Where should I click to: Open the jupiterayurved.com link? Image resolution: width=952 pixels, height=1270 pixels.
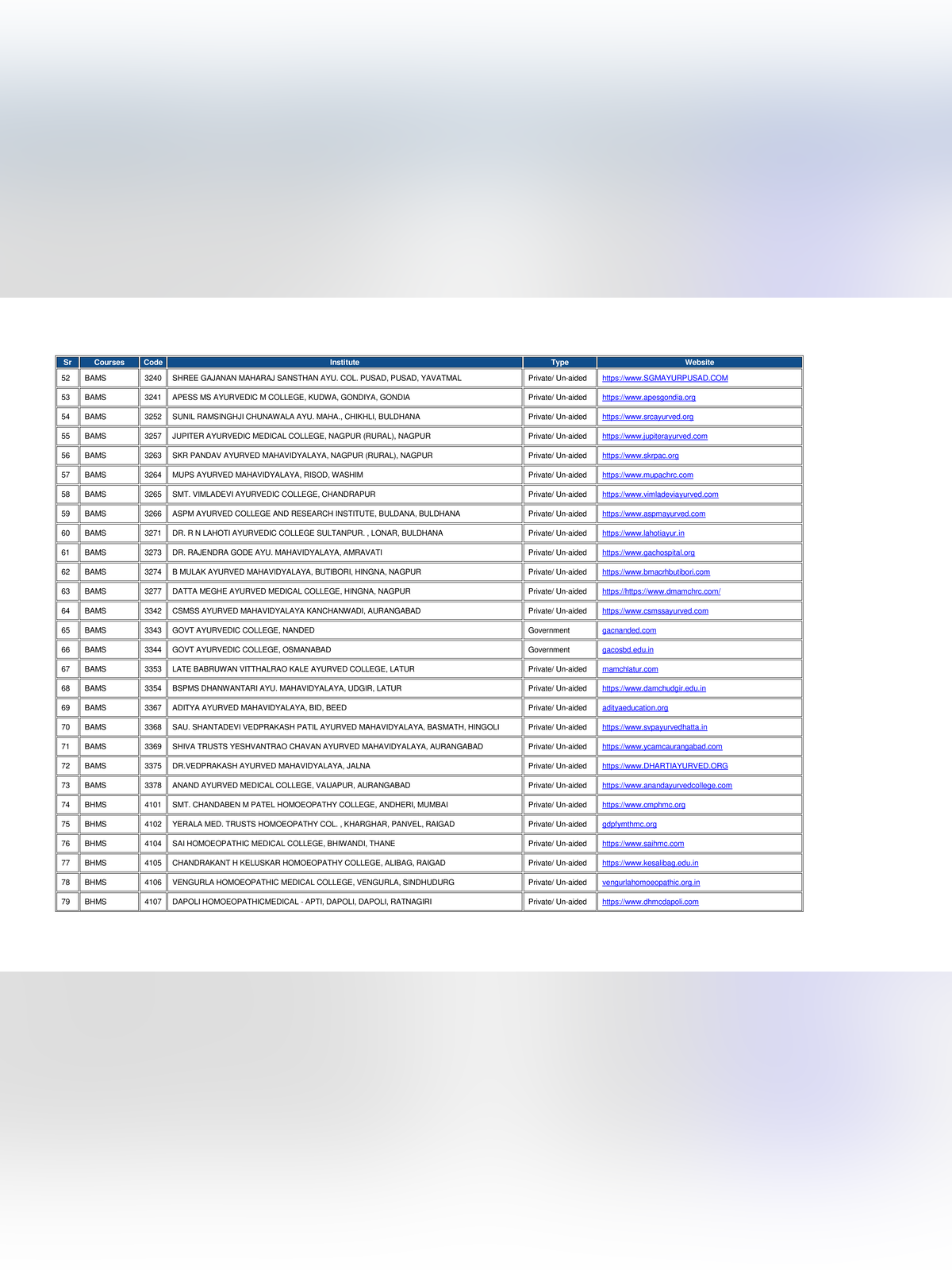pos(654,437)
